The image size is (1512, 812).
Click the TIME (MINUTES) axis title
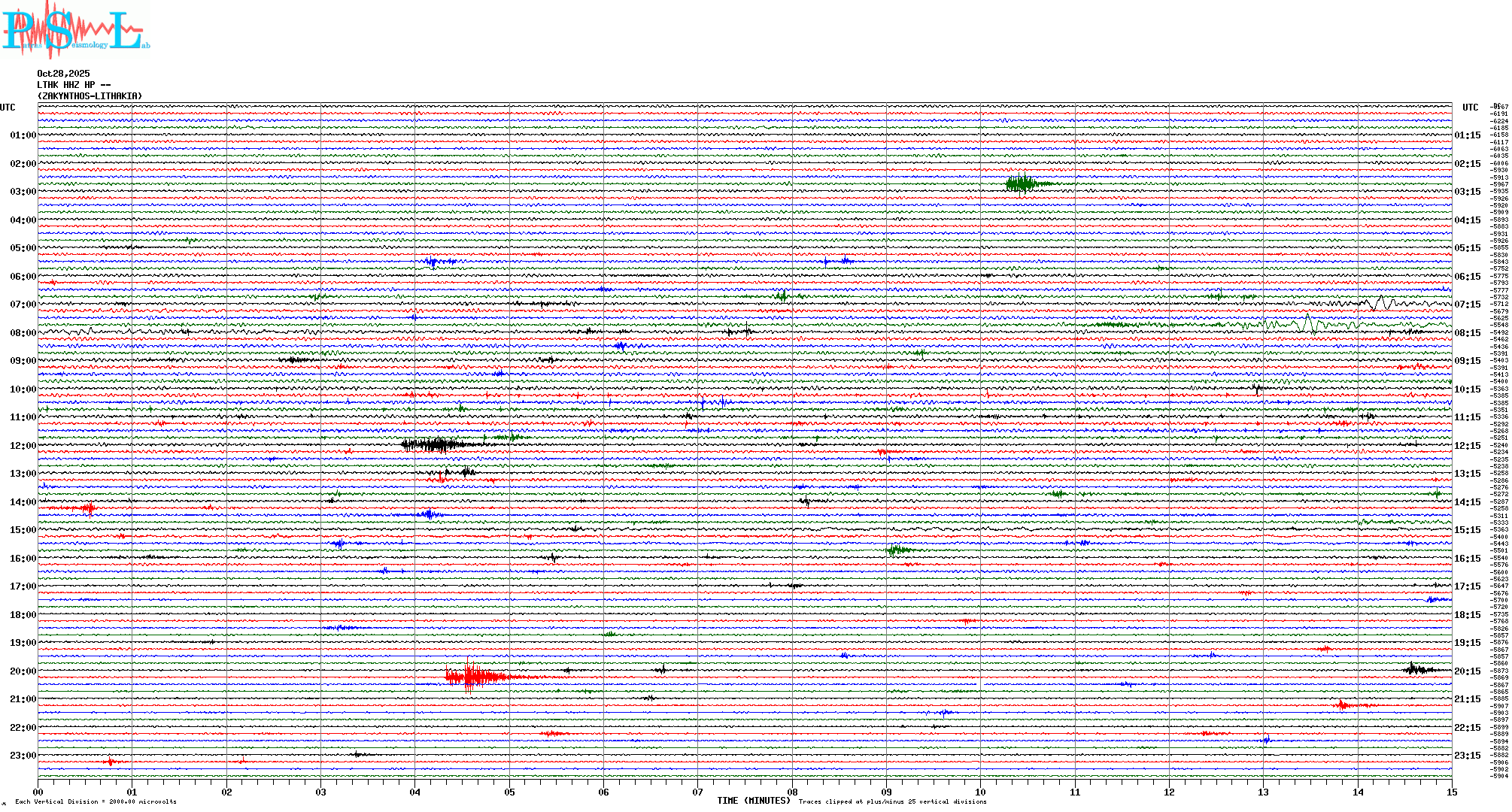pos(753,801)
